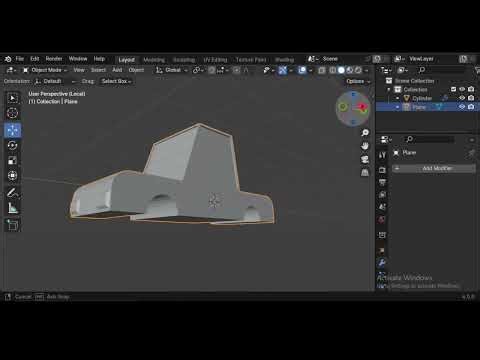Image resolution: width=480 pixels, height=360 pixels.
Task: Click the green Y axis on navigation gizmo
Action: click(343, 107)
